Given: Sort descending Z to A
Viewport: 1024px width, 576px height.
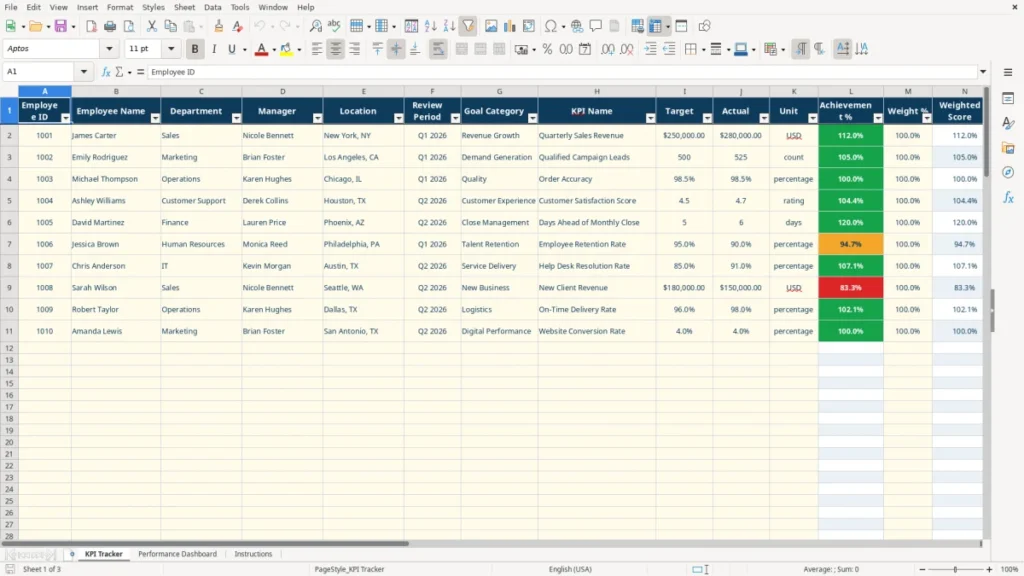Looking at the screenshot, I should [449, 26].
